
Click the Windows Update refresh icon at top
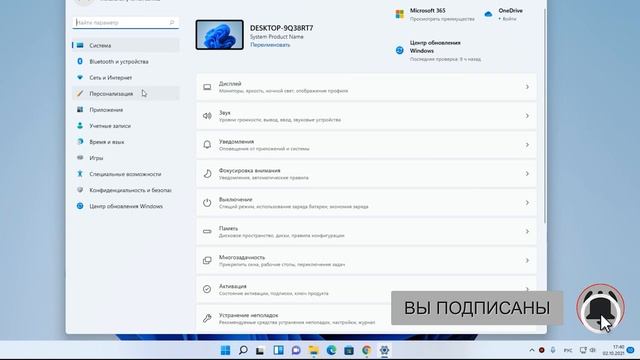pyautogui.click(x=400, y=50)
